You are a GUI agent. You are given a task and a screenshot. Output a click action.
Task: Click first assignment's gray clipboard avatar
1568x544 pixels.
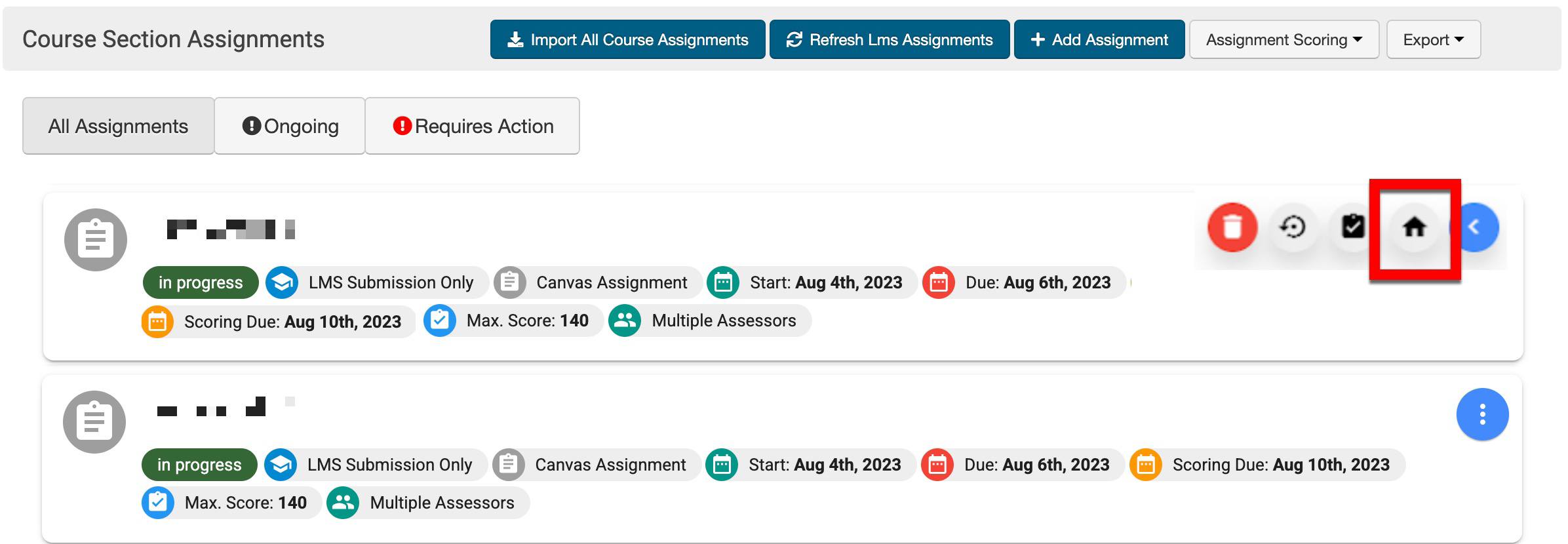96,240
